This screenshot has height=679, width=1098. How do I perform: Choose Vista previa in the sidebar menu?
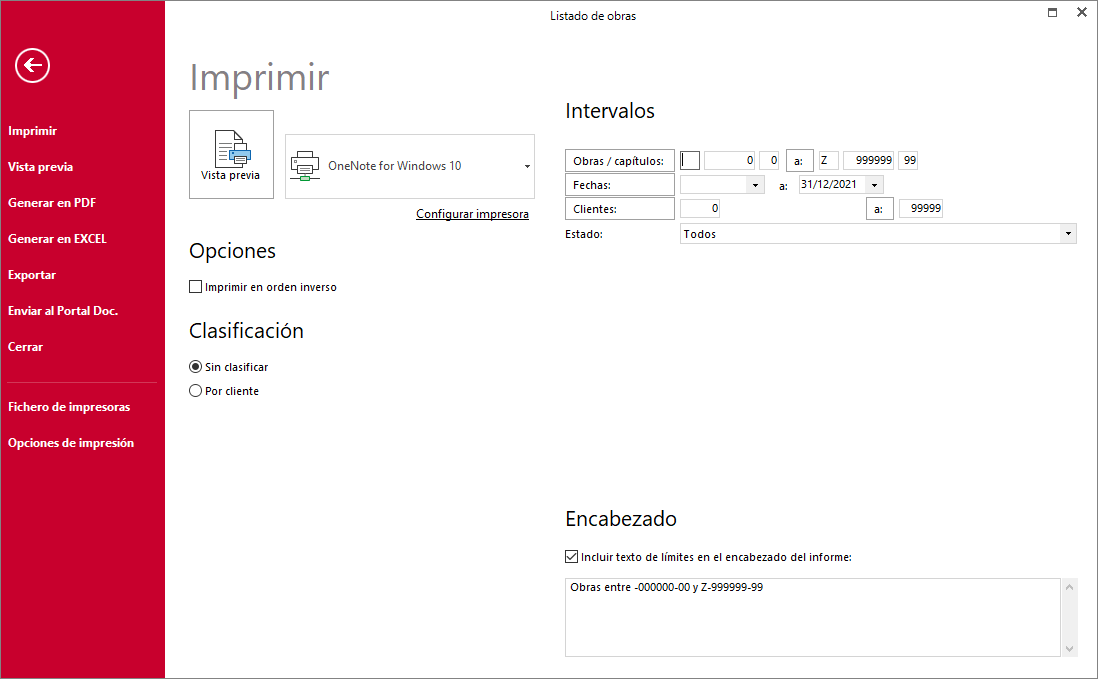point(41,167)
